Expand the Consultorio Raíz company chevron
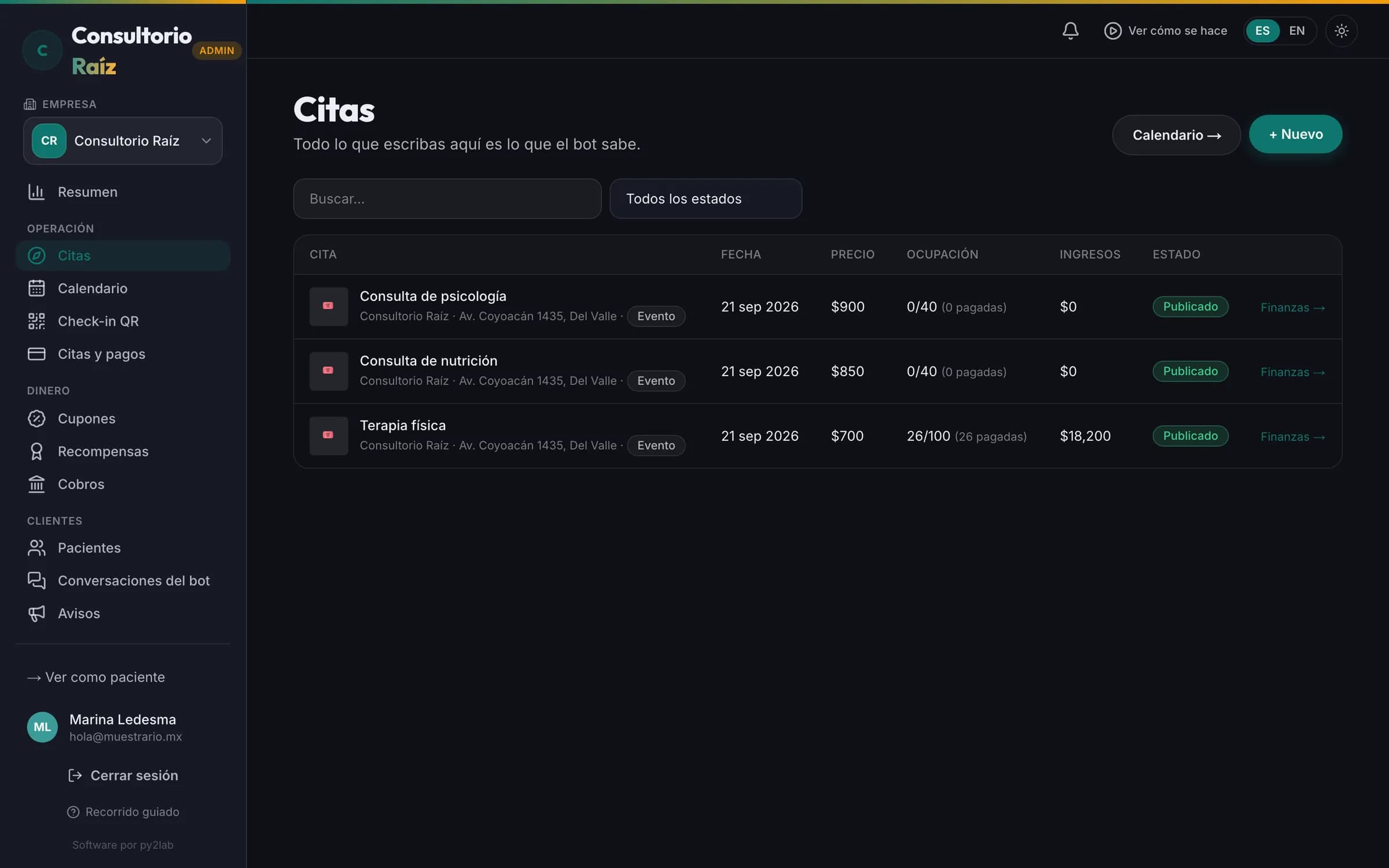Image resolution: width=1389 pixels, height=868 pixels. (x=206, y=141)
